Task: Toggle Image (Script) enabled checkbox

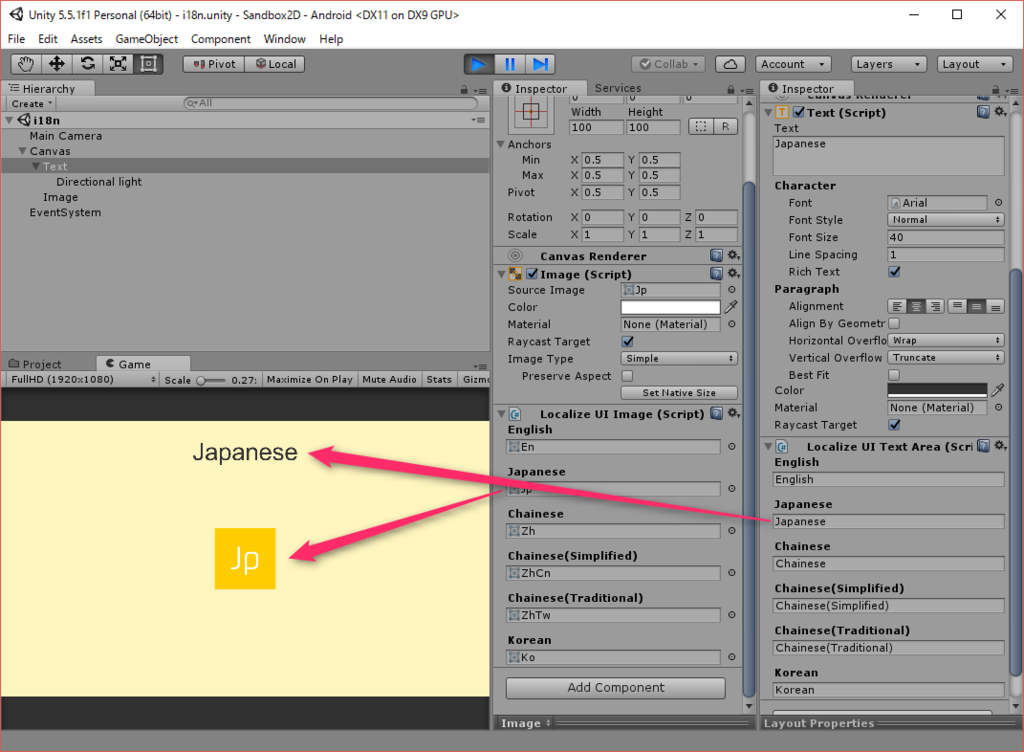Action: coord(532,274)
